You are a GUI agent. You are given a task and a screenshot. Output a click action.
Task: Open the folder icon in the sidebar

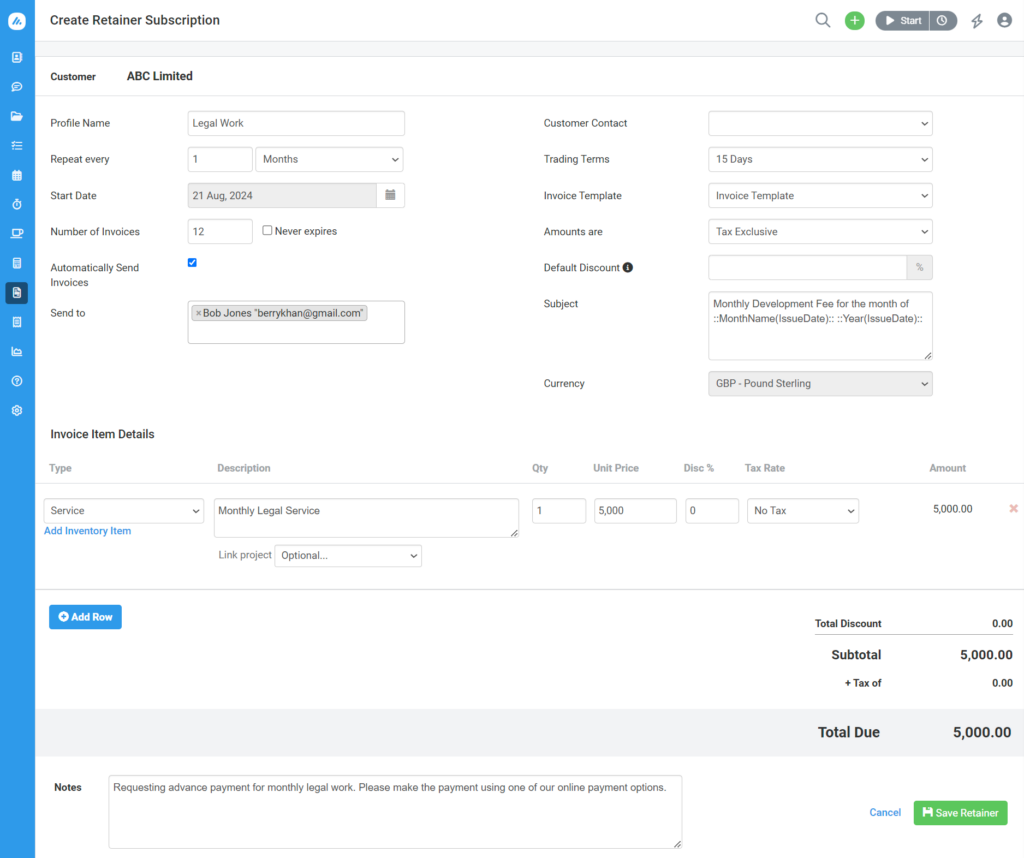(x=17, y=116)
